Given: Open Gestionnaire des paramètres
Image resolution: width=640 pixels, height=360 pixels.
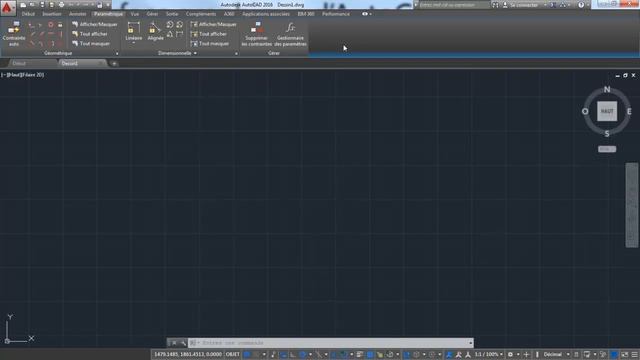Looking at the screenshot, I should (x=290, y=34).
